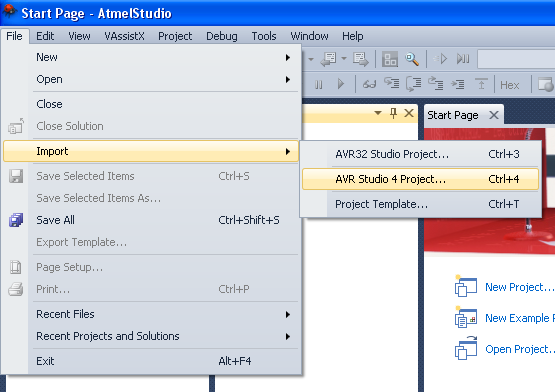
Task: Click the Open Project windows icon
Action: (465, 348)
